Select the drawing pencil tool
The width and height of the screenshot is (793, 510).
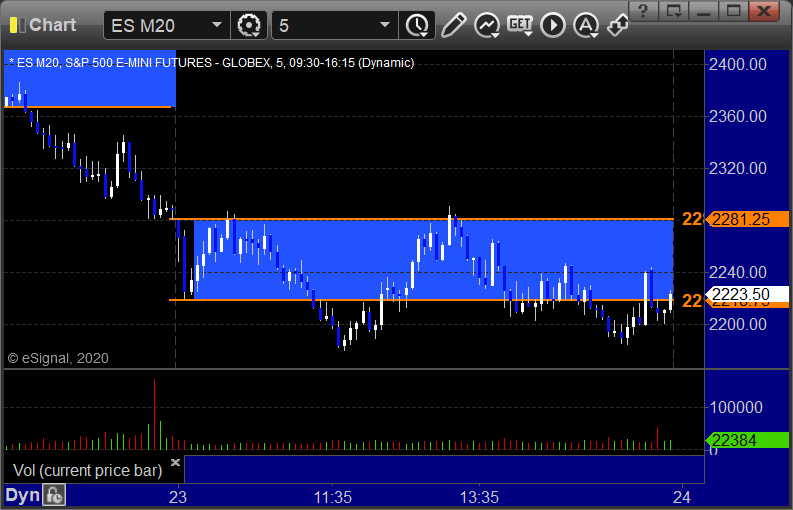(x=453, y=25)
